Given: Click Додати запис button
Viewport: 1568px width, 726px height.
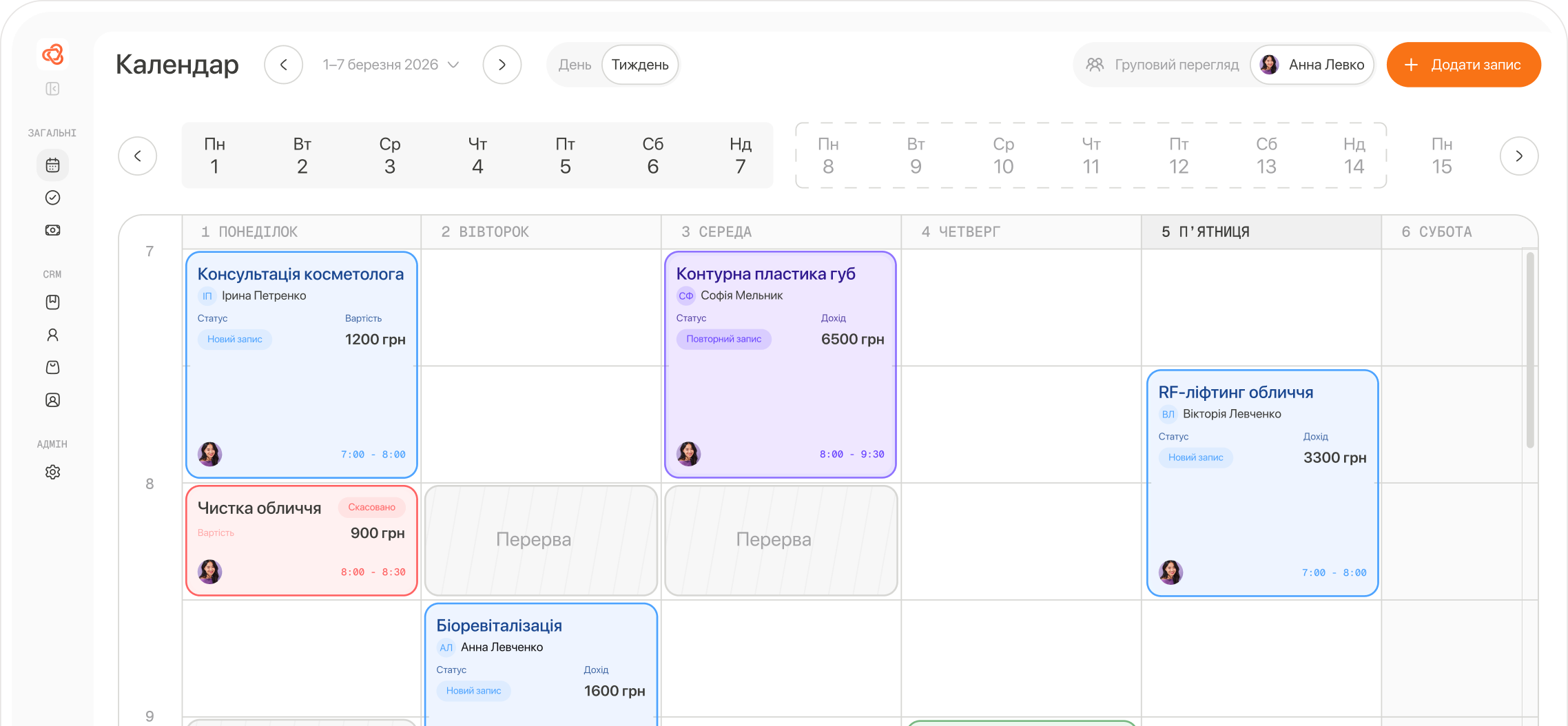Looking at the screenshot, I should [x=1464, y=65].
